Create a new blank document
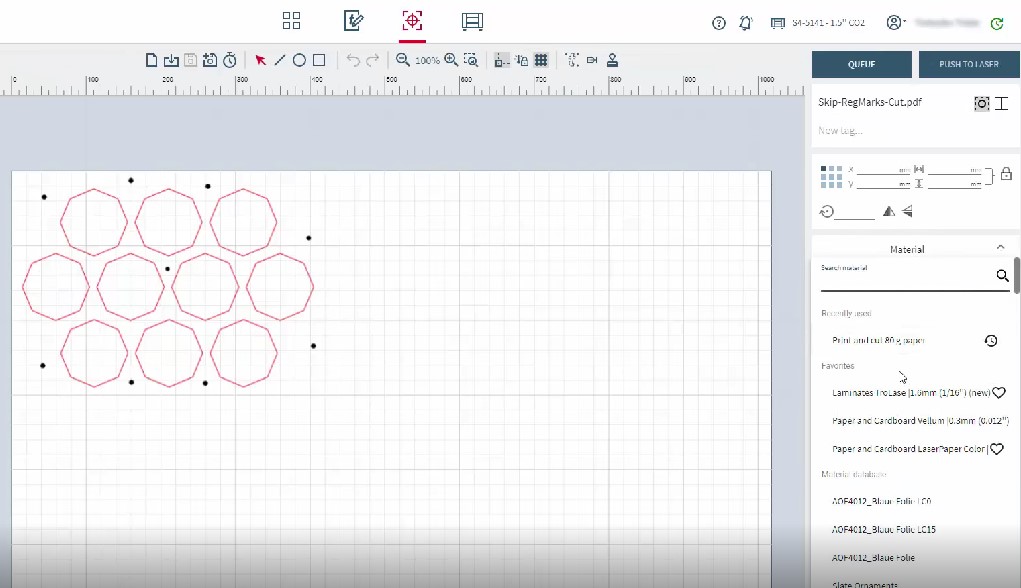The image size is (1021, 588). [x=152, y=60]
